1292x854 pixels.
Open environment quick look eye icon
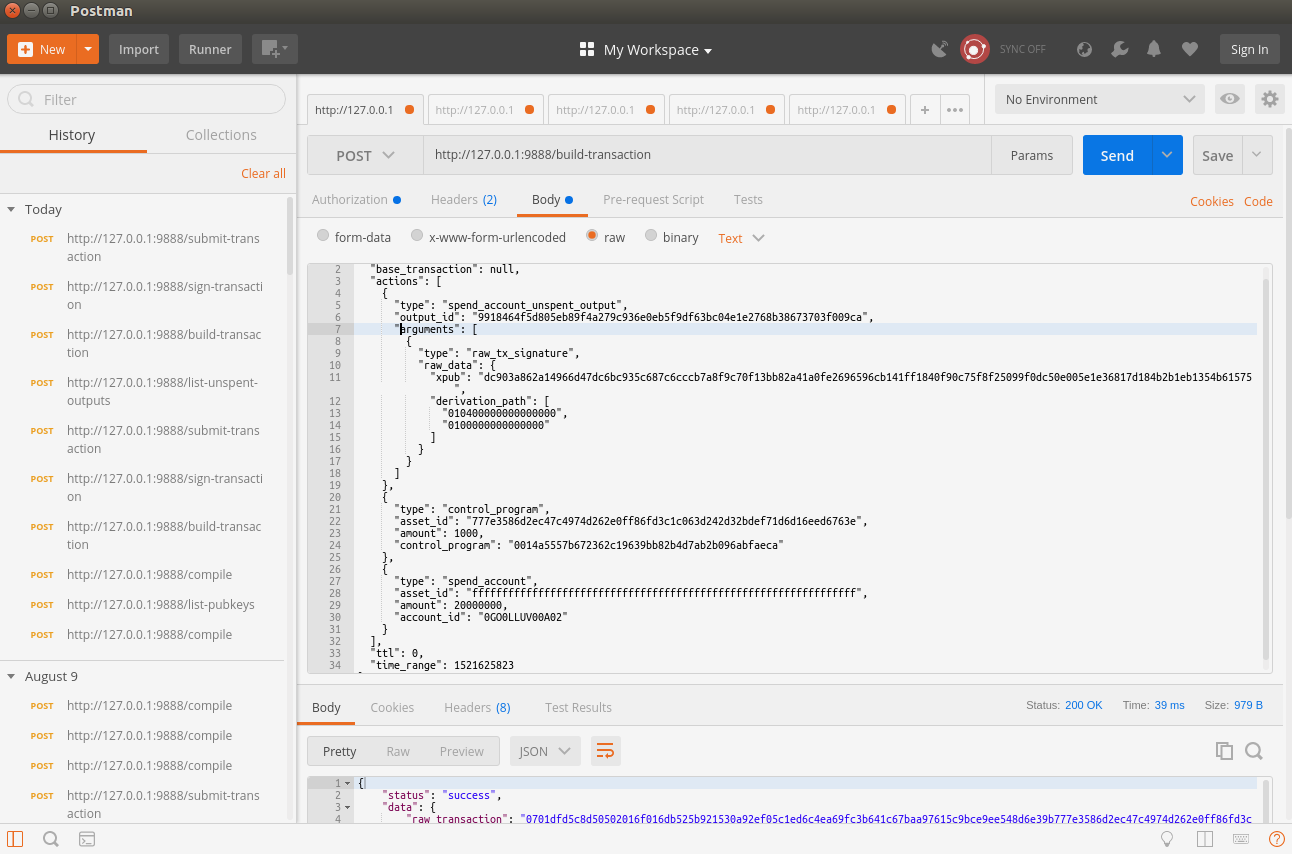1230,99
